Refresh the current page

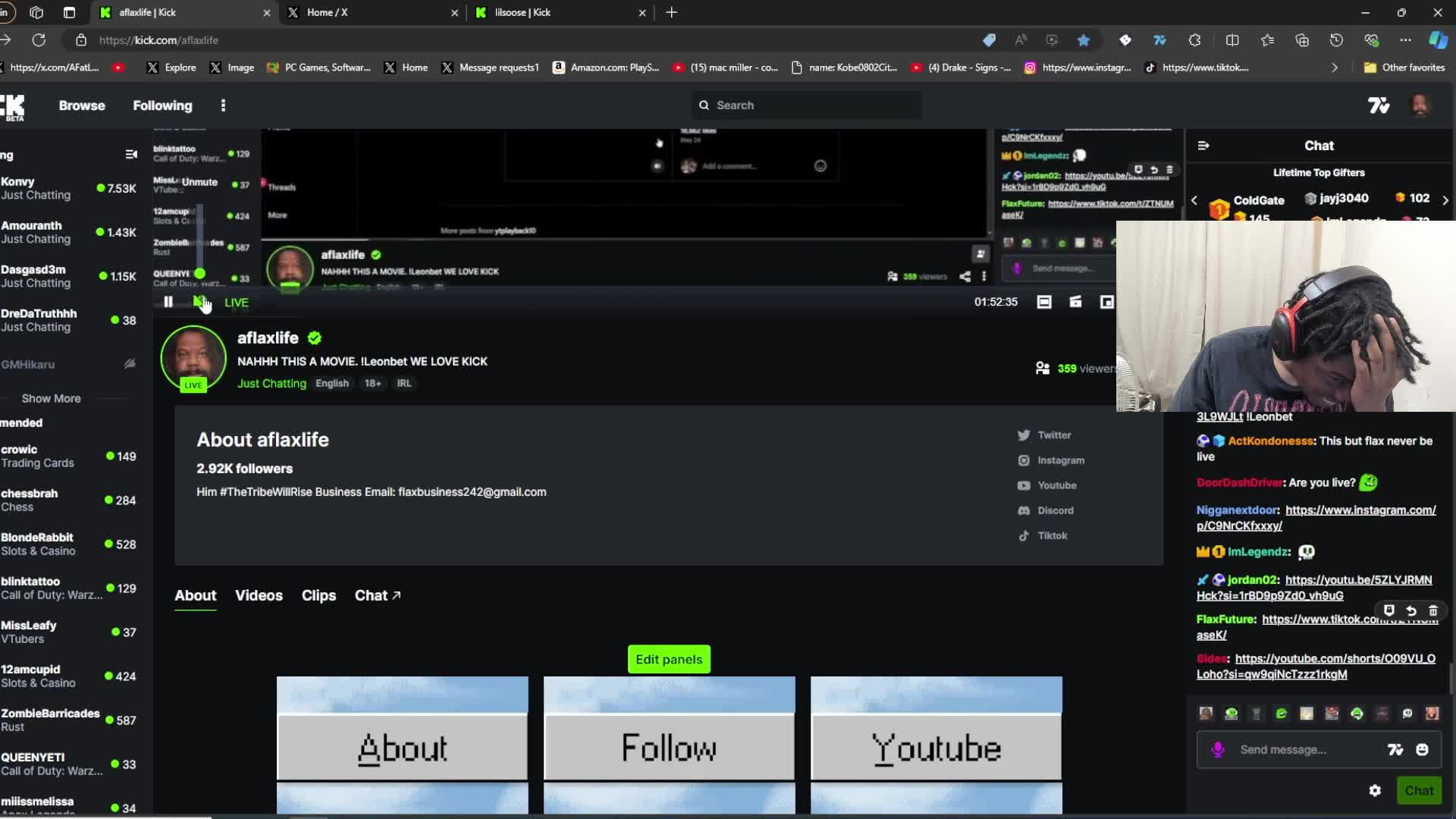click(x=39, y=40)
